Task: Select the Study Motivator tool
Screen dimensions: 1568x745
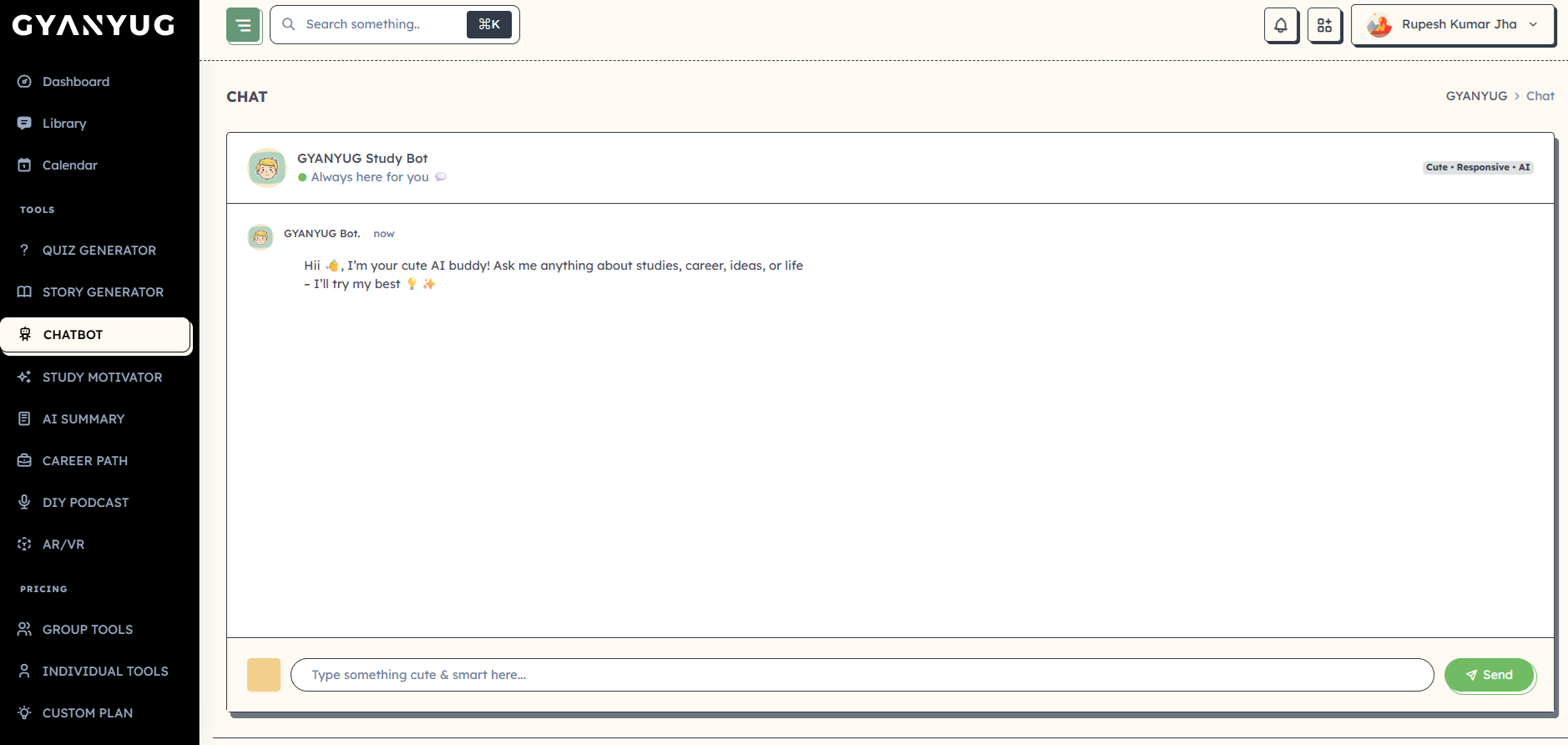Action: 102,378
